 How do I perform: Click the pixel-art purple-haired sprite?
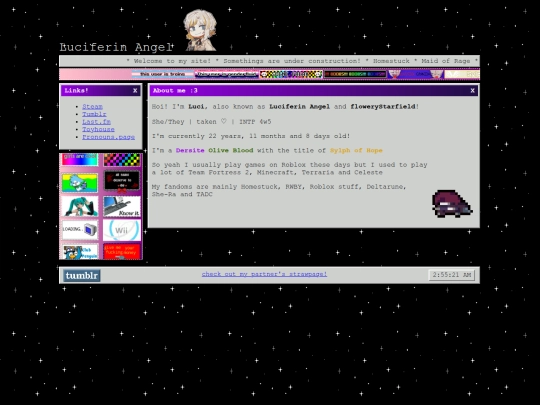click(452, 204)
